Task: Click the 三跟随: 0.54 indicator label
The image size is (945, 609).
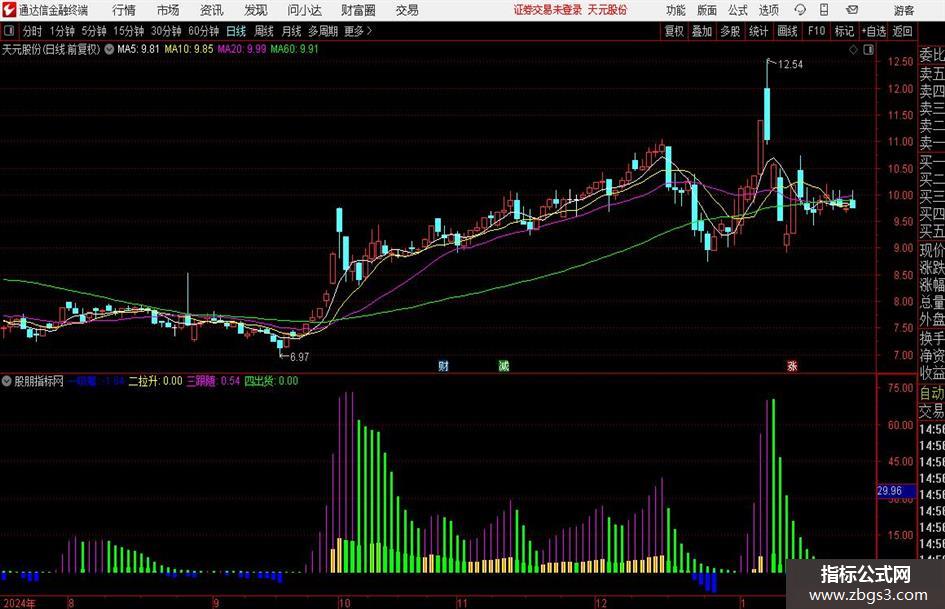Action: tap(213, 381)
